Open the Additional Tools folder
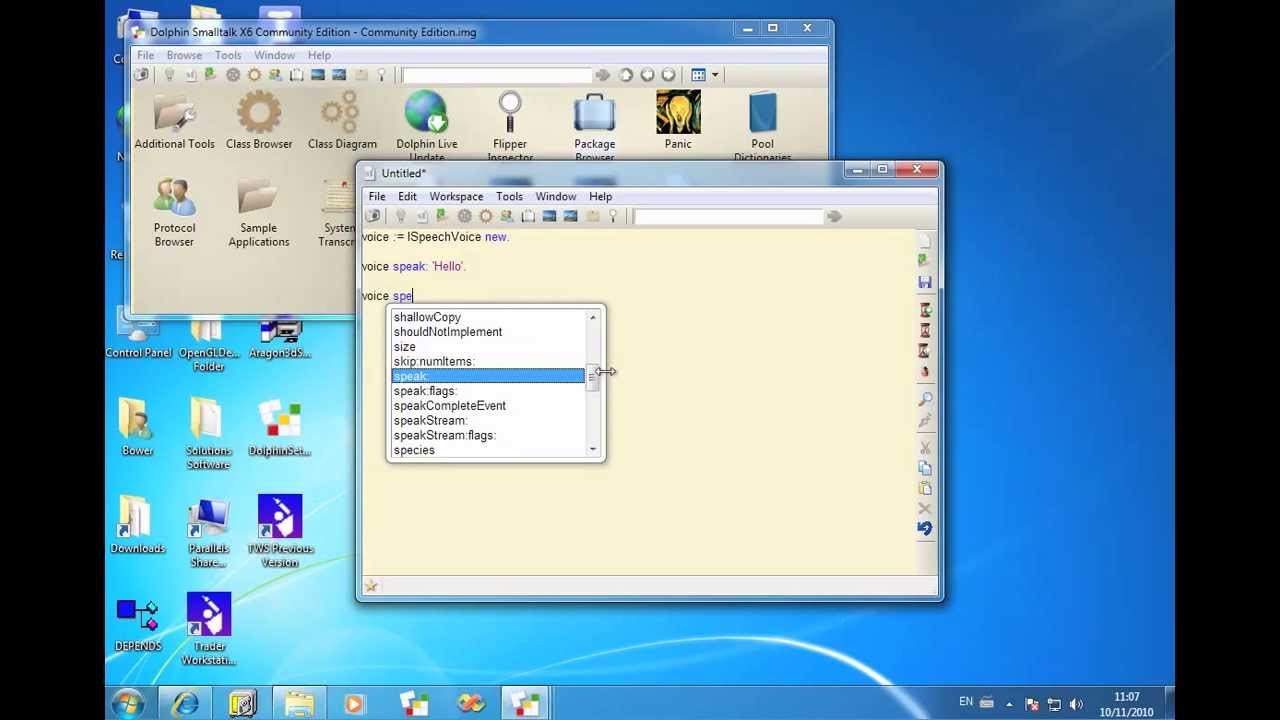The width and height of the screenshot is (1280, 720). pyautogui.click(x=174, y=121)
